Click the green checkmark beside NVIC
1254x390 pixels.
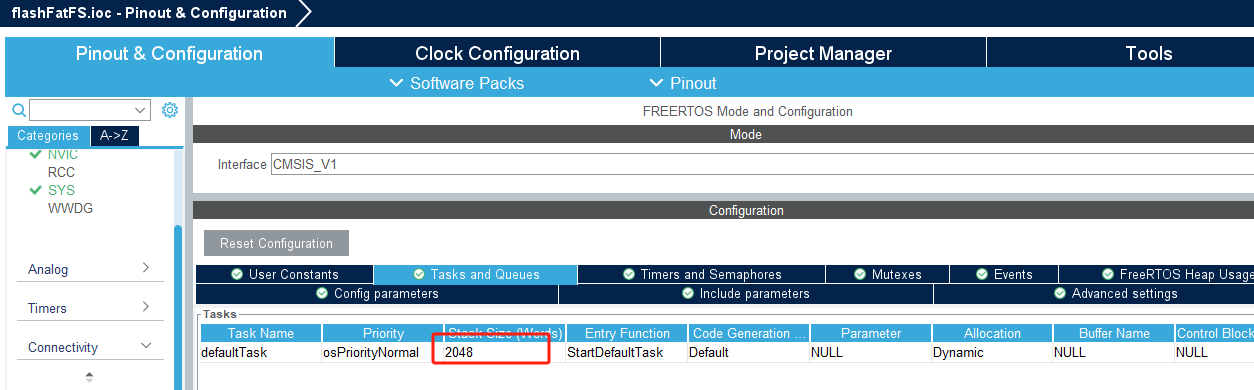coord(36,154)
